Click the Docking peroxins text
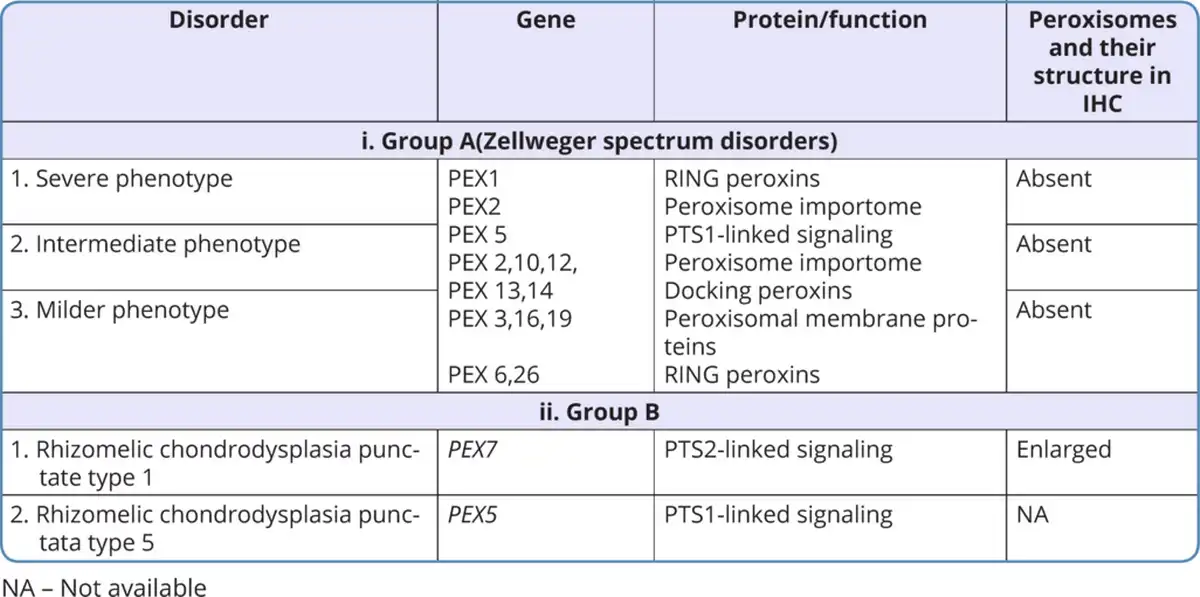 click(x=758, y=291)
